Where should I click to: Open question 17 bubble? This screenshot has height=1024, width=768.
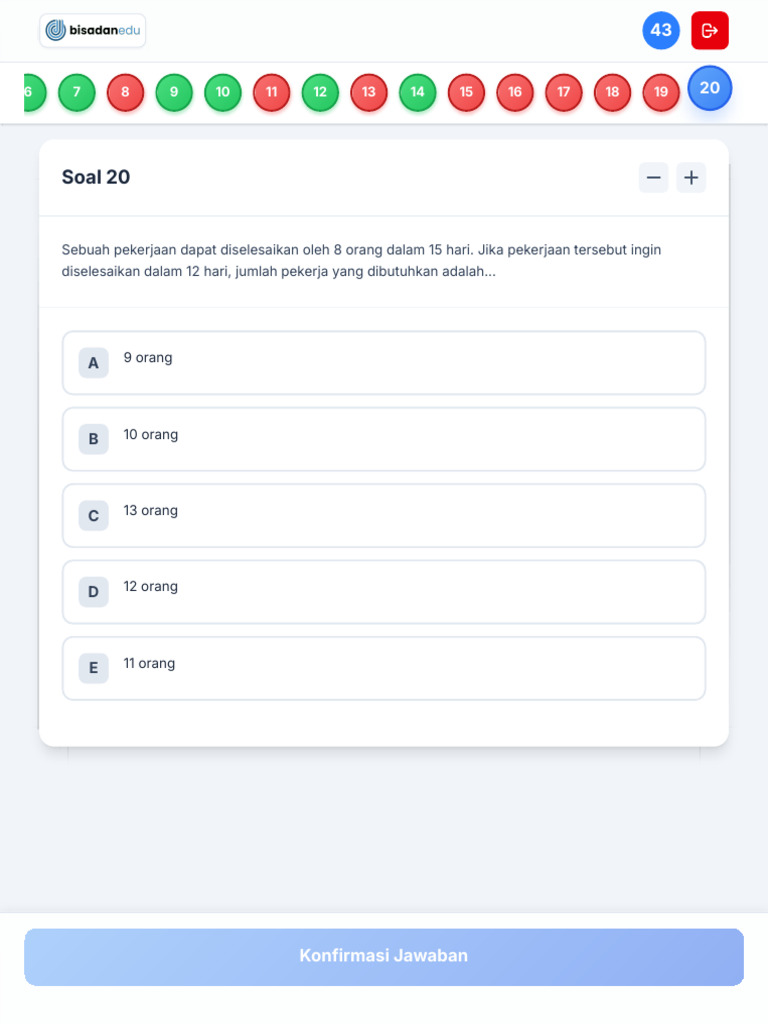[x=564, y=92]
